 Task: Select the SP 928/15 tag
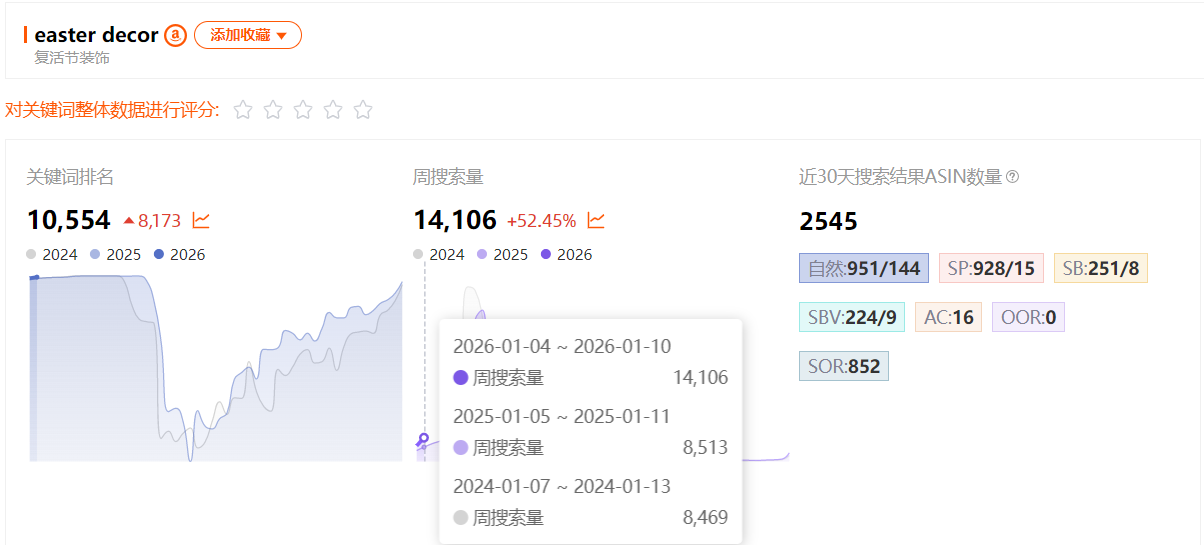coord(991,268)
